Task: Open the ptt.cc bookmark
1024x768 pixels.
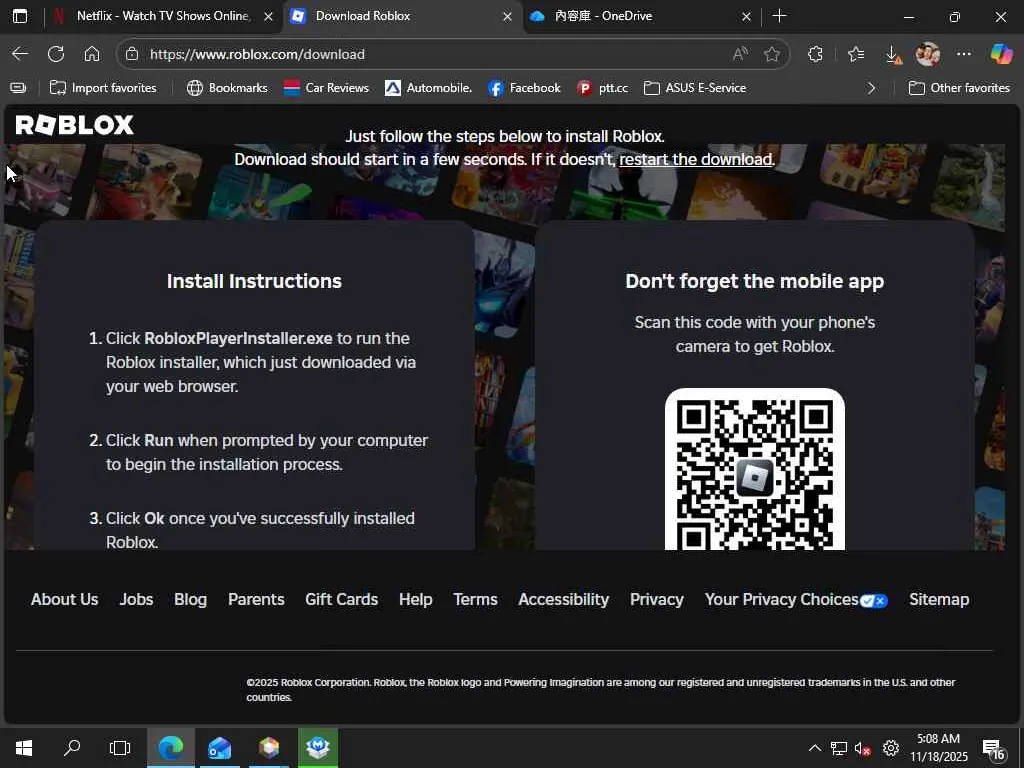Action: [603, 88]
